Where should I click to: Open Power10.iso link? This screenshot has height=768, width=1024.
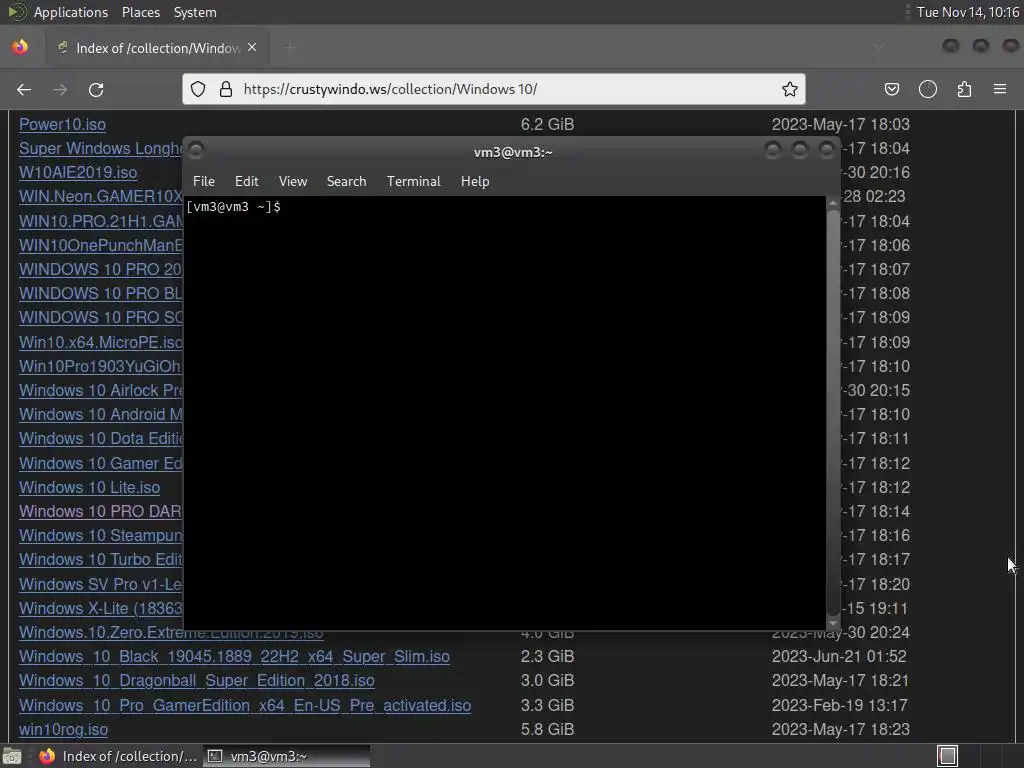tap(62, 124)
